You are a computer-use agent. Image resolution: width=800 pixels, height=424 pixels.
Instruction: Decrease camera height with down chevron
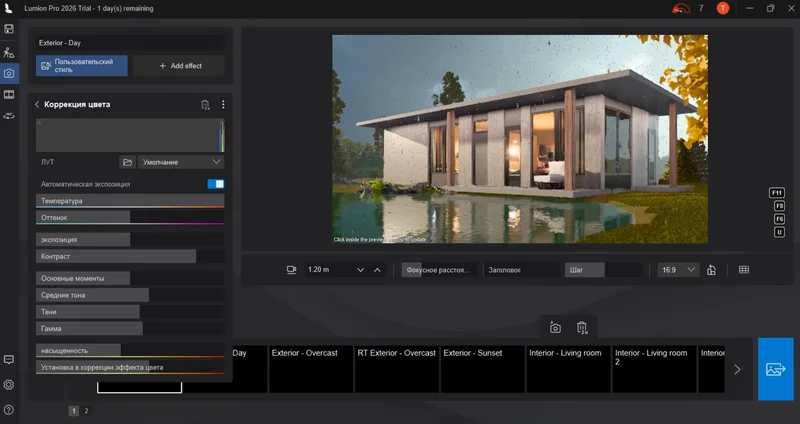click(x=360, y=270)
